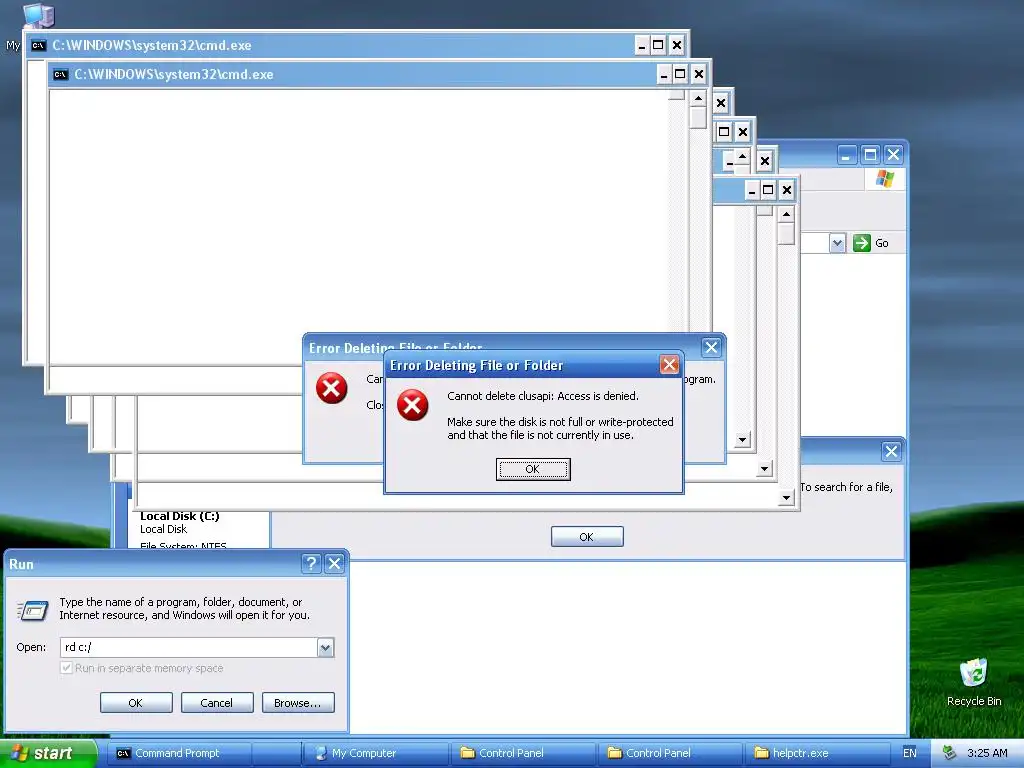
Task: Click OK in the search message dialog
Action: click(x=587, y=537)
